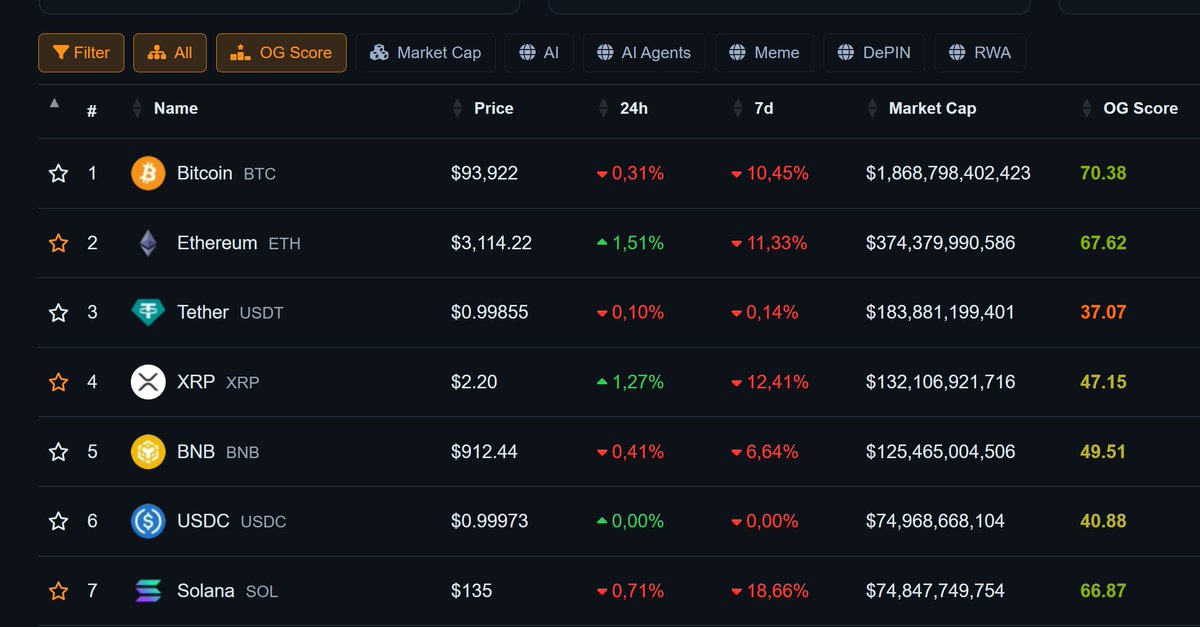
Task: Click the Ethereum coin logo
Action: coord(148,243)
